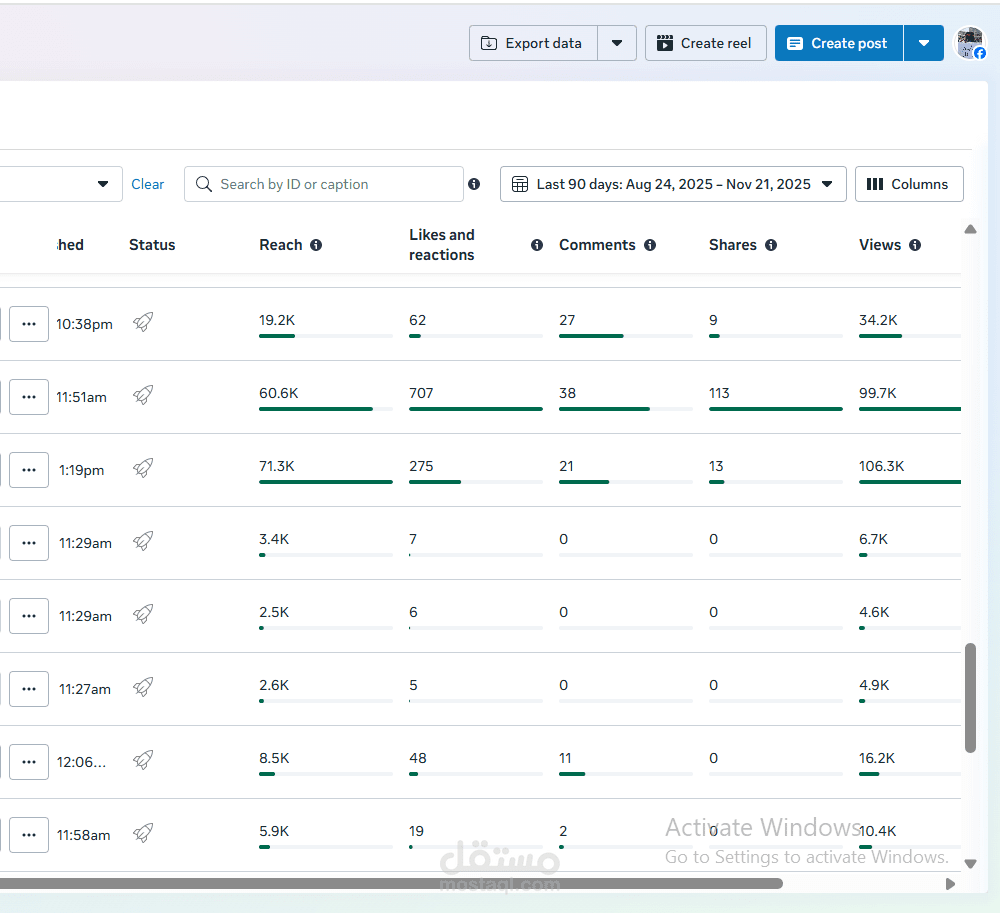Open more options for 1:19pm post
Image resolution: width=1000 pixels, height=913 pixels.
[x=29, y=470]
